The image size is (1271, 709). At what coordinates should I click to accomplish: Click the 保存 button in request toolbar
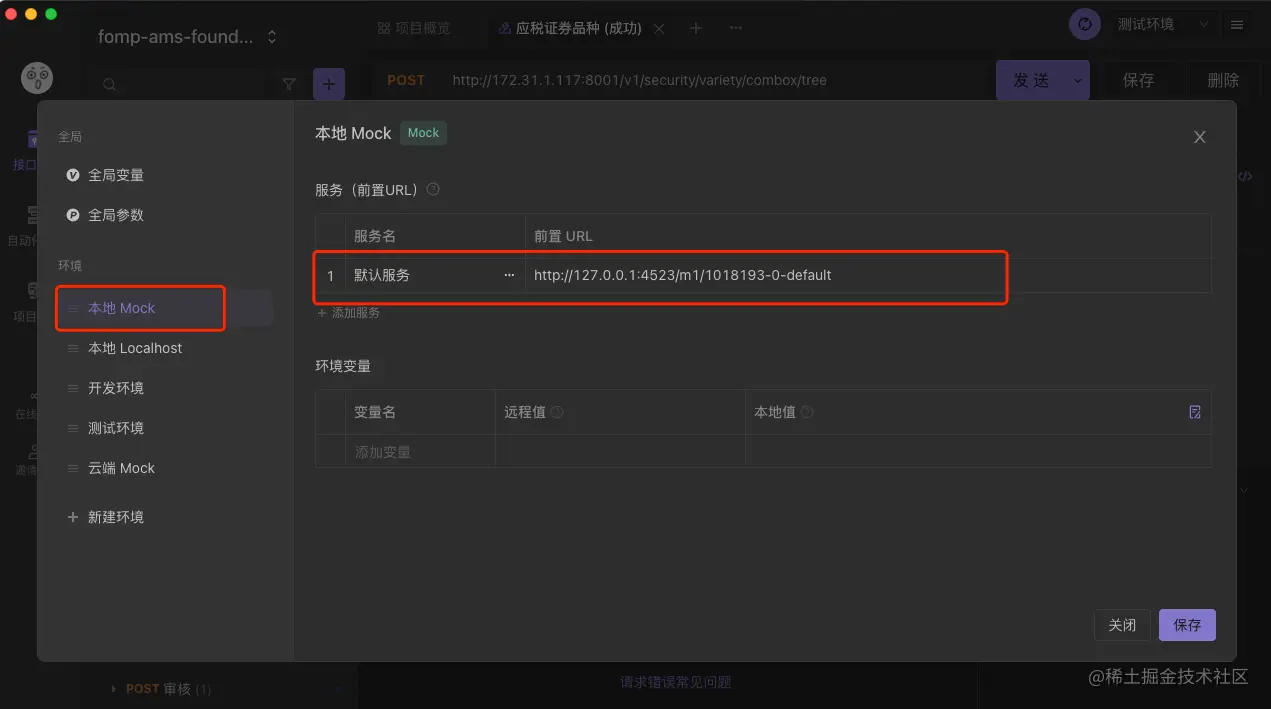pos(1138,80)
